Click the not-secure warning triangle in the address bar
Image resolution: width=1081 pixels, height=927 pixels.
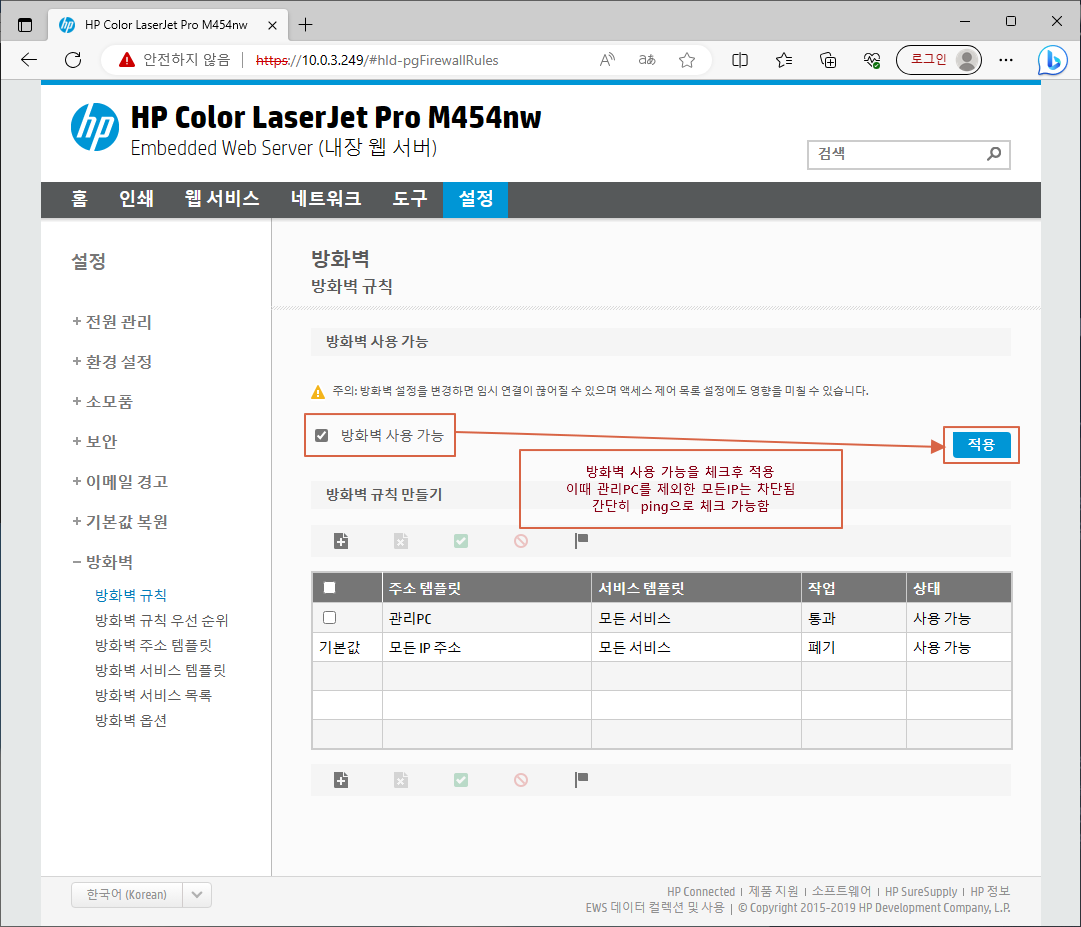(x=127, y=60)
